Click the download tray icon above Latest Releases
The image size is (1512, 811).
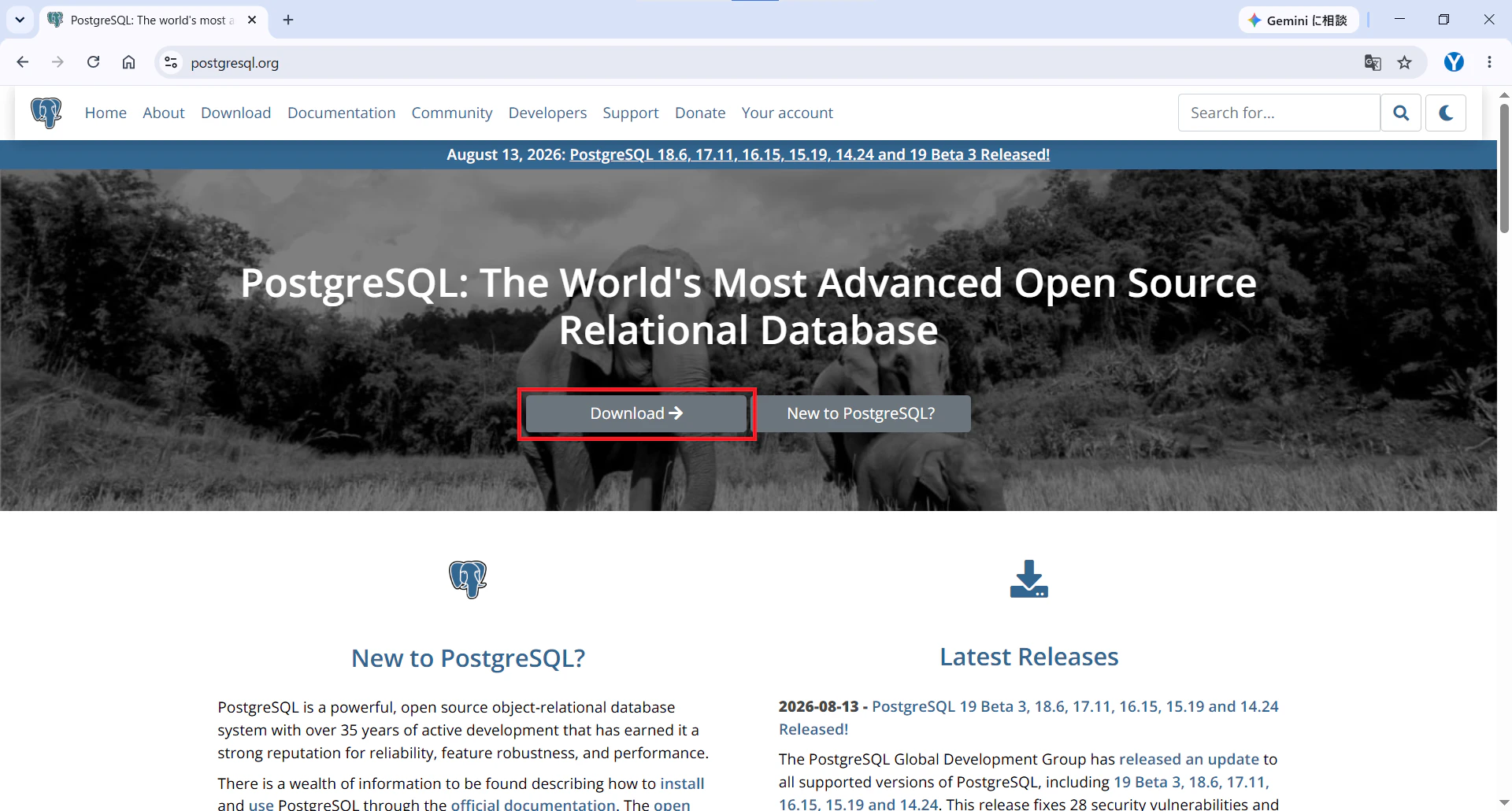click(x=1029, y=579)
